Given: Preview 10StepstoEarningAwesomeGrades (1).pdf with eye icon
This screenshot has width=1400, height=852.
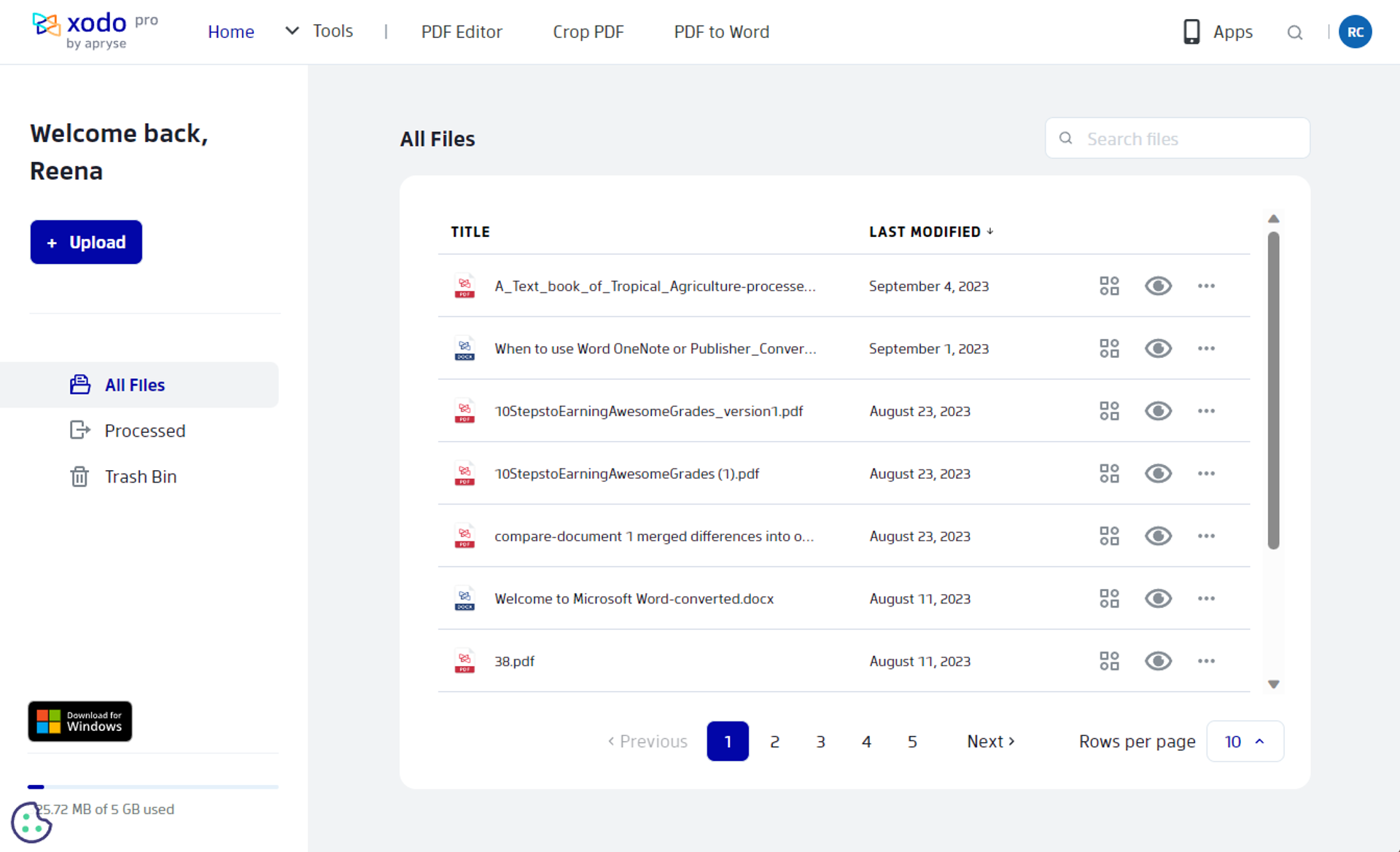Looking at the screenshot, I should pos(1157,474).
